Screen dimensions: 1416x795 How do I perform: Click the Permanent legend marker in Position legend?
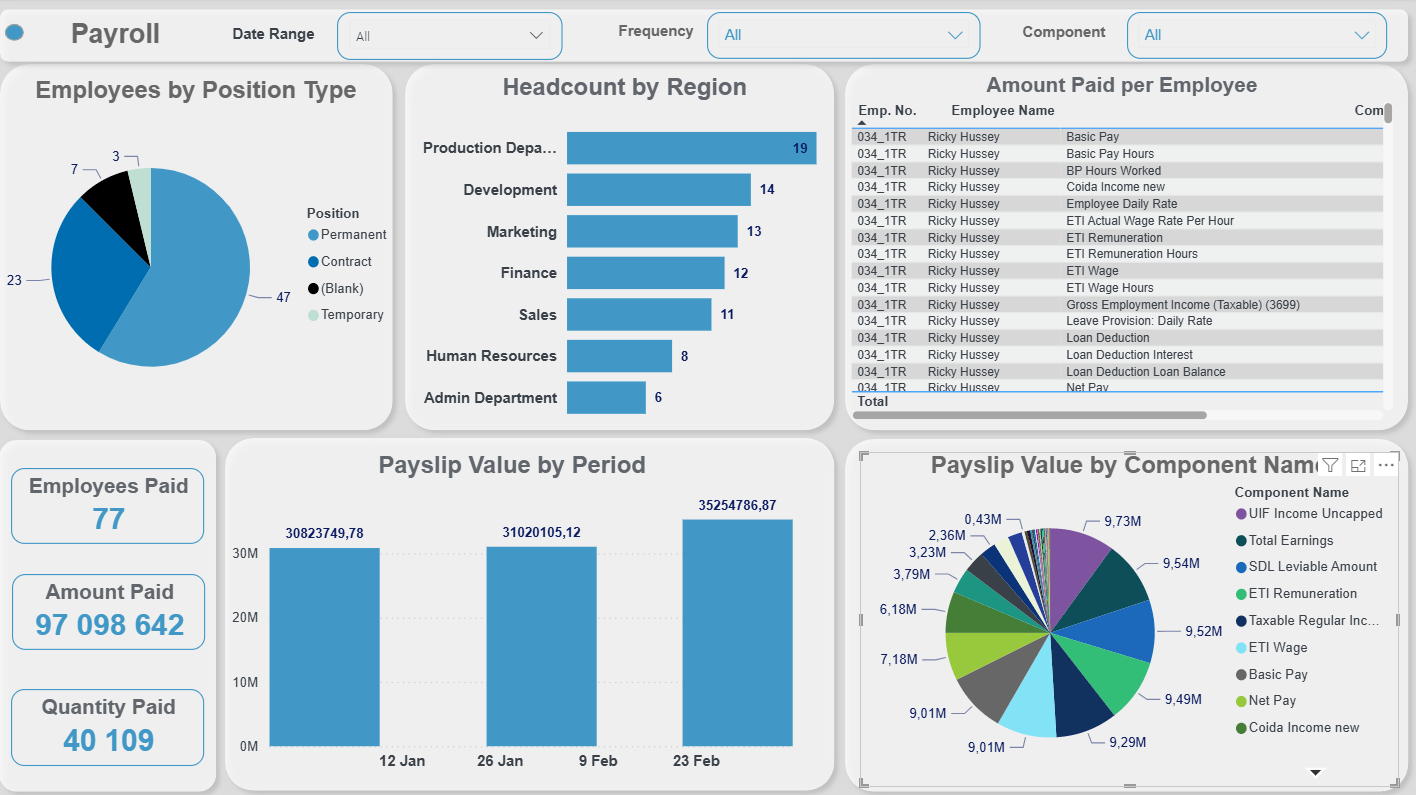313,235
